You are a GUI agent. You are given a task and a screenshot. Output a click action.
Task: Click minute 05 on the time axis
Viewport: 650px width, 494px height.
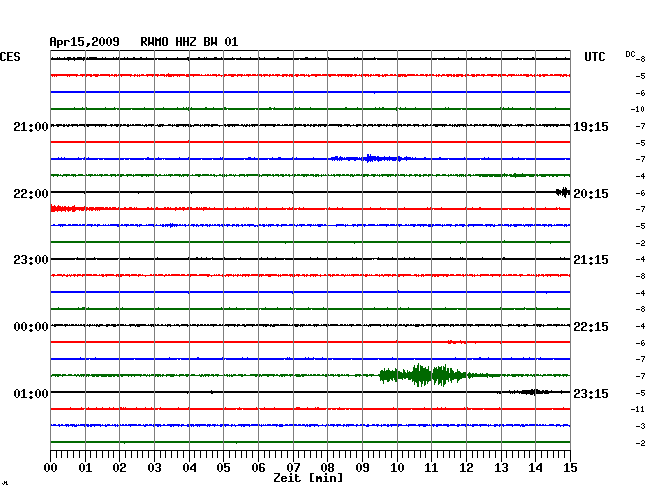223,468
